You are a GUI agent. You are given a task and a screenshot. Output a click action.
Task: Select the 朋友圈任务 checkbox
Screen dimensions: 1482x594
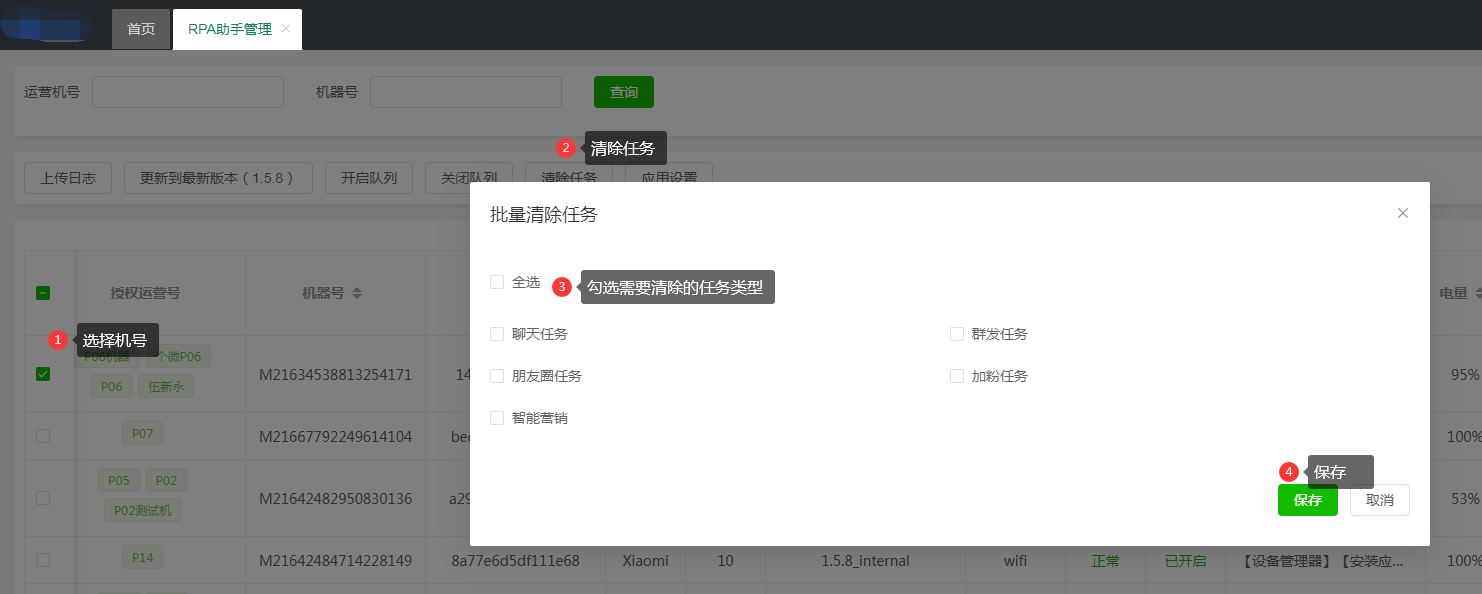click(x=497, y=376)
